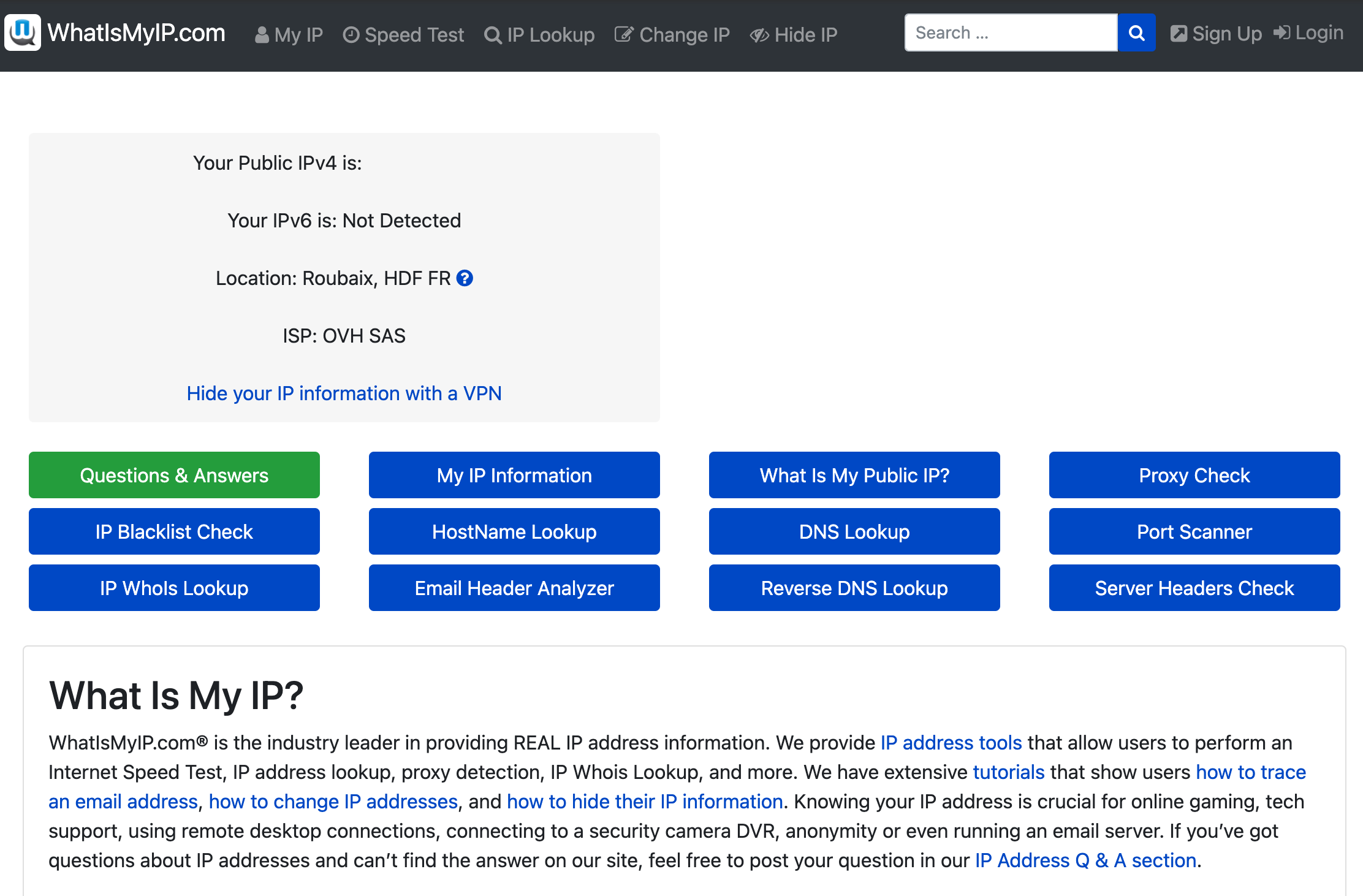Click 'Your IPv6 is: Not Detected' text
Viewport: 1363px width, 896px height.
tap(344, 221)
